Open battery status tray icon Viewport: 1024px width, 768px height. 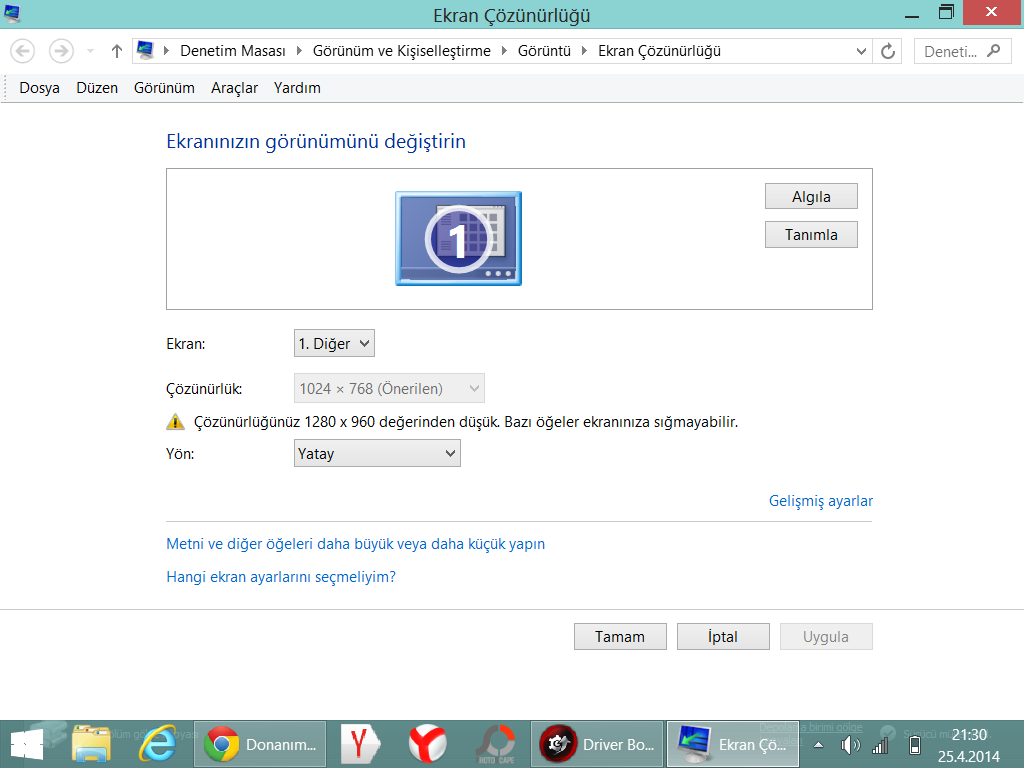pyautogui.click(x=915, y=745)
